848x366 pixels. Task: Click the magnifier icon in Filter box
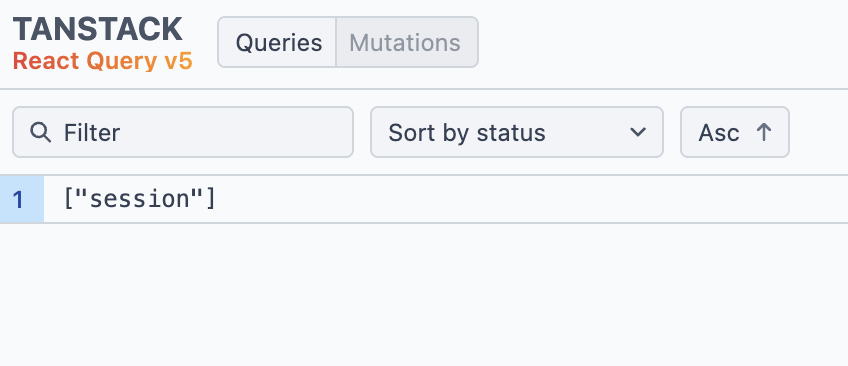coord(41,132)
